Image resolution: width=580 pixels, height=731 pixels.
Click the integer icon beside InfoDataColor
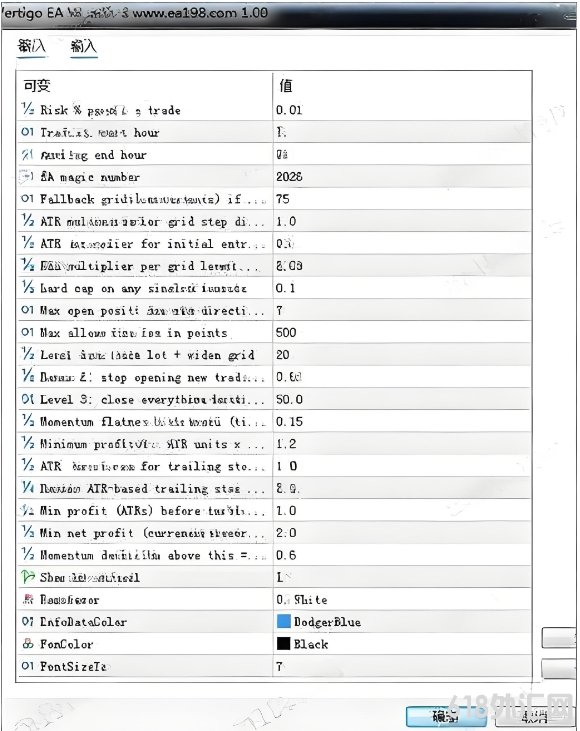click(x=28, y=621)
